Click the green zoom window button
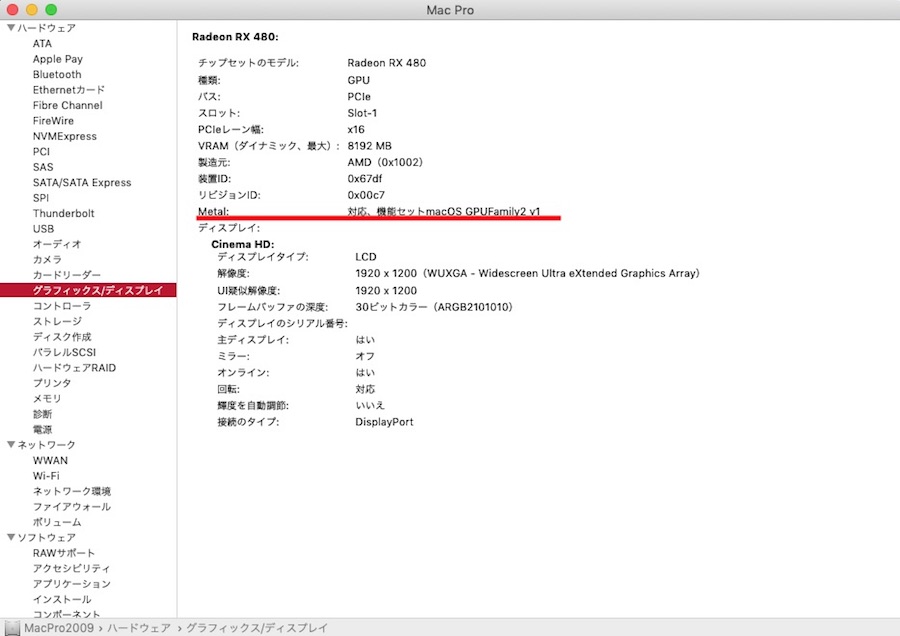900x636 pixels. click(x=51, y=10)
